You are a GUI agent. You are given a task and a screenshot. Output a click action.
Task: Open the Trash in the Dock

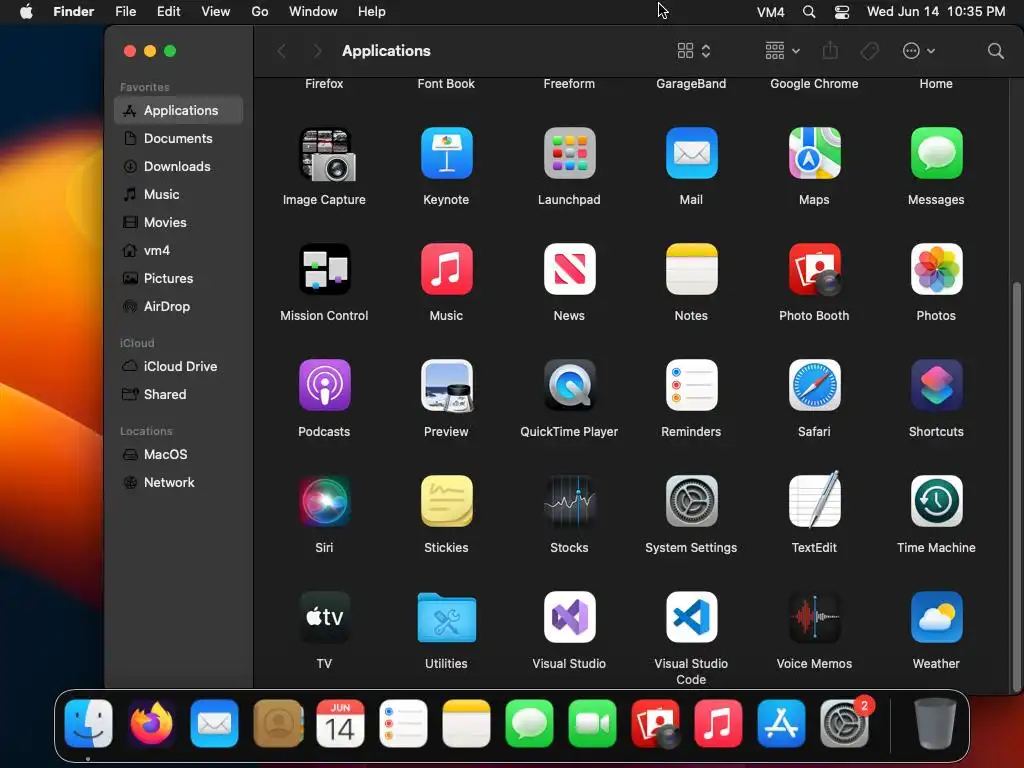point(935,724)
